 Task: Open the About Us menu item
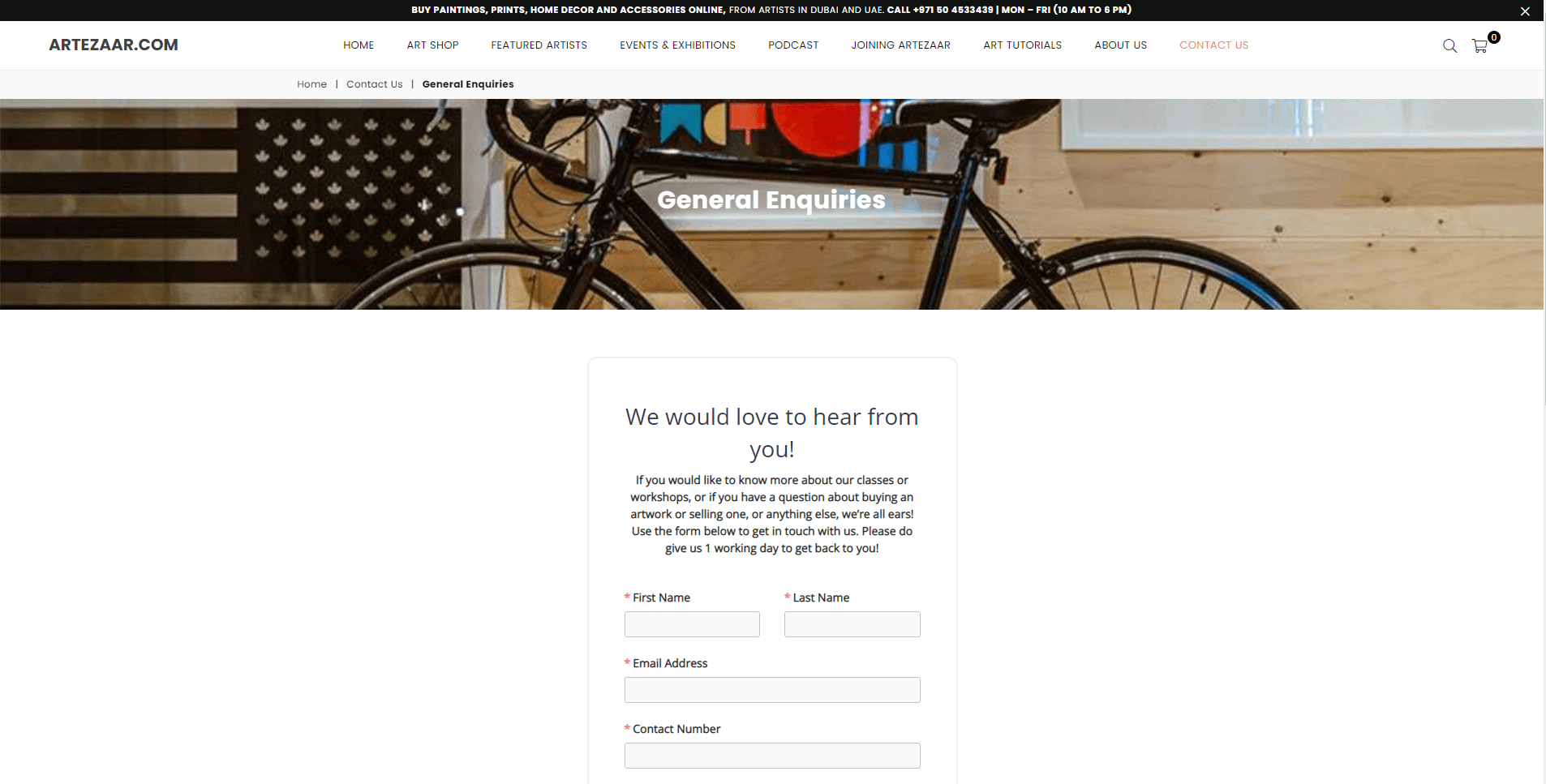click(x=1121, y=45)
